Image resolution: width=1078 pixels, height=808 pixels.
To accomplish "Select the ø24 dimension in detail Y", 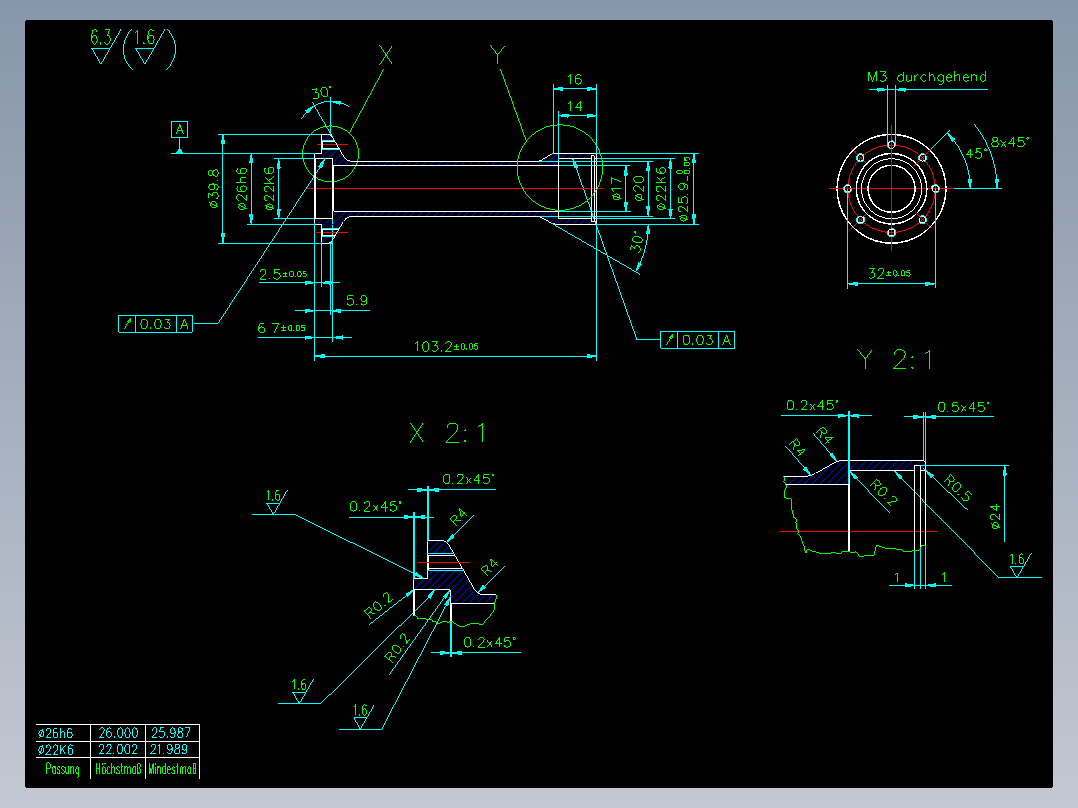I will click(x=995, y=516).
